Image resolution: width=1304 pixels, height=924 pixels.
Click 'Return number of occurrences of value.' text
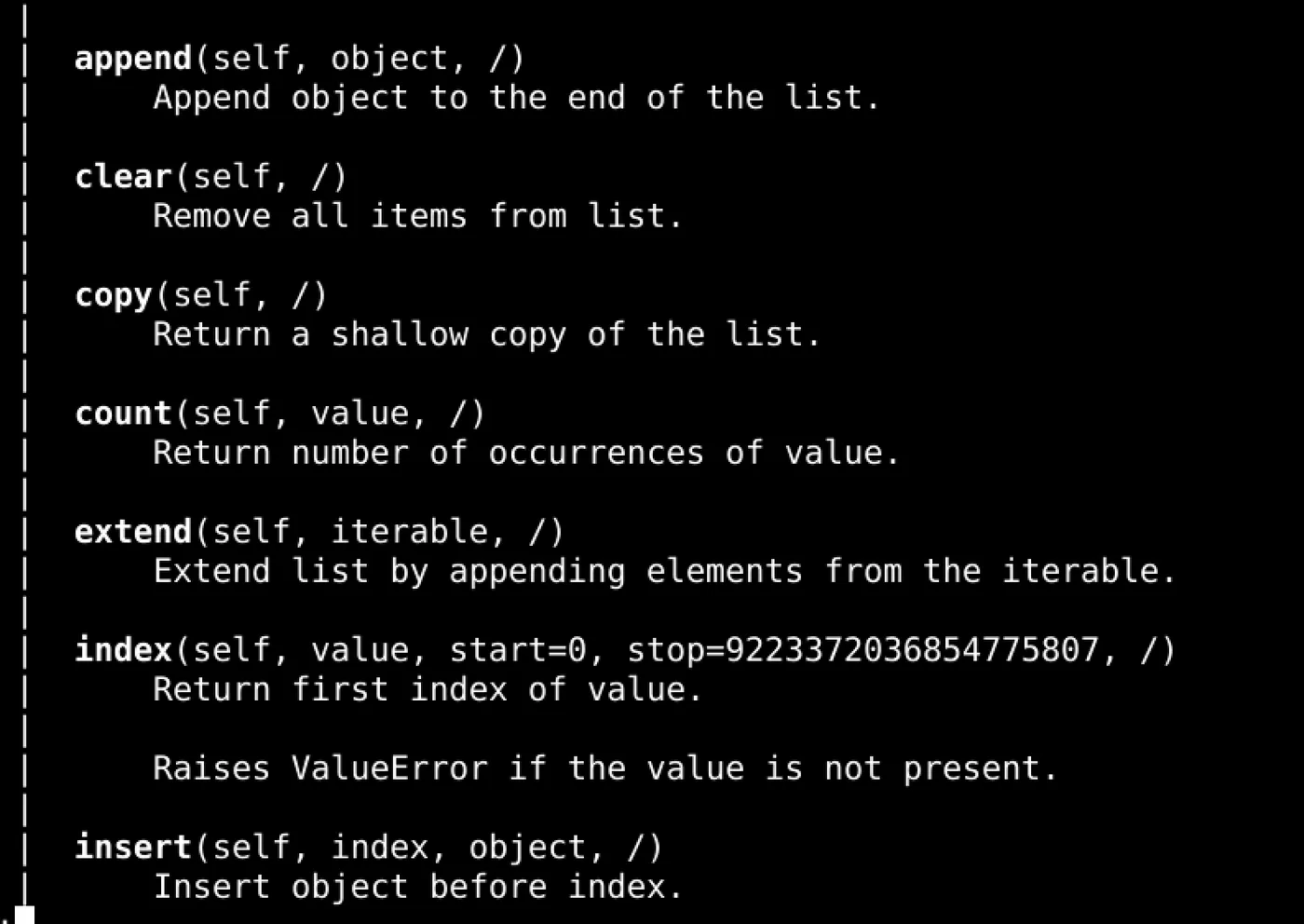[x=525, y=453]
